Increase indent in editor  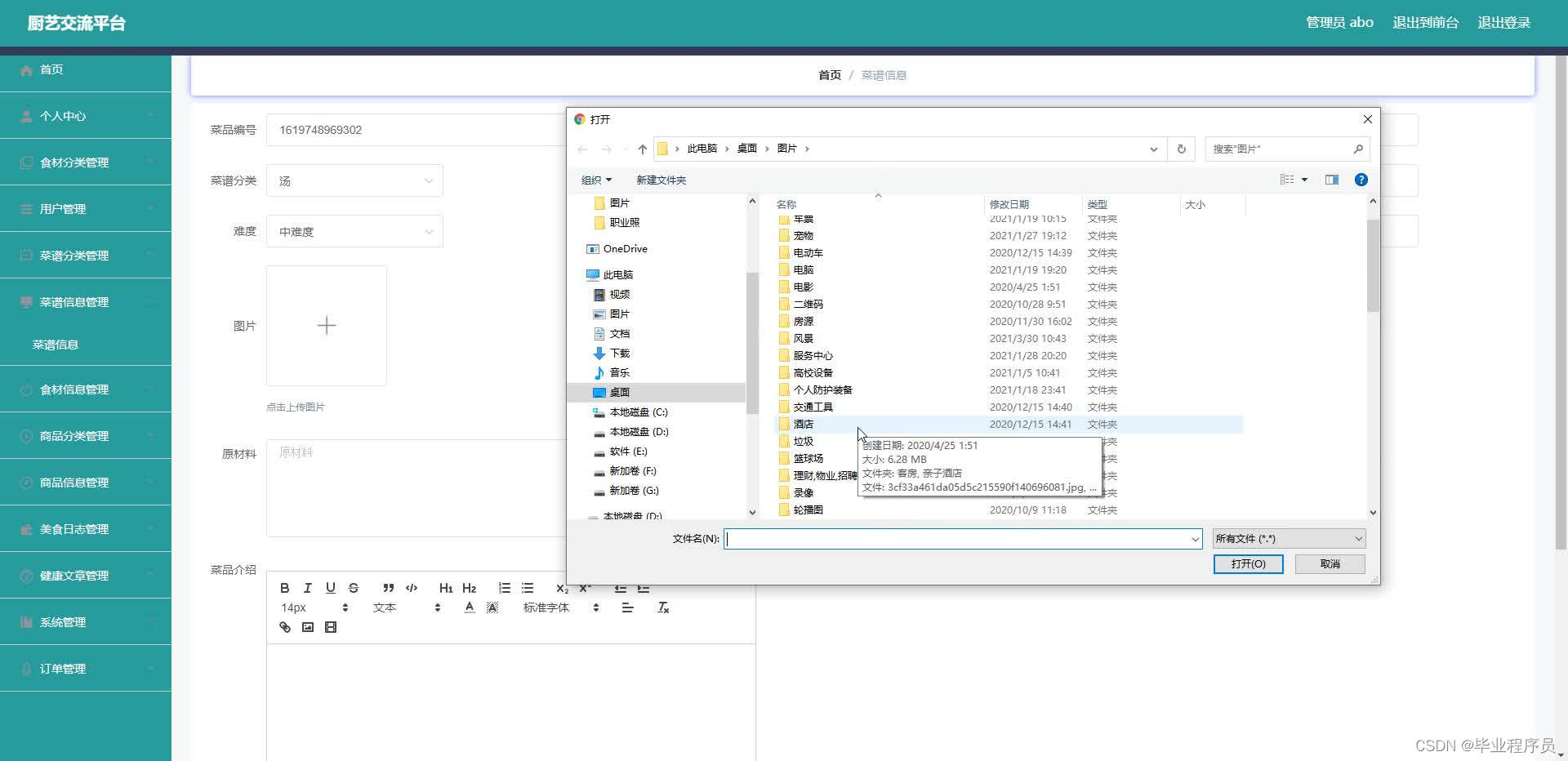coord(644,588)
